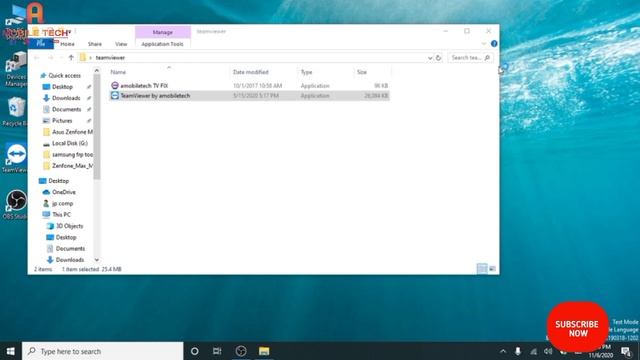Sort files by Size column

[x=362, y=72]
